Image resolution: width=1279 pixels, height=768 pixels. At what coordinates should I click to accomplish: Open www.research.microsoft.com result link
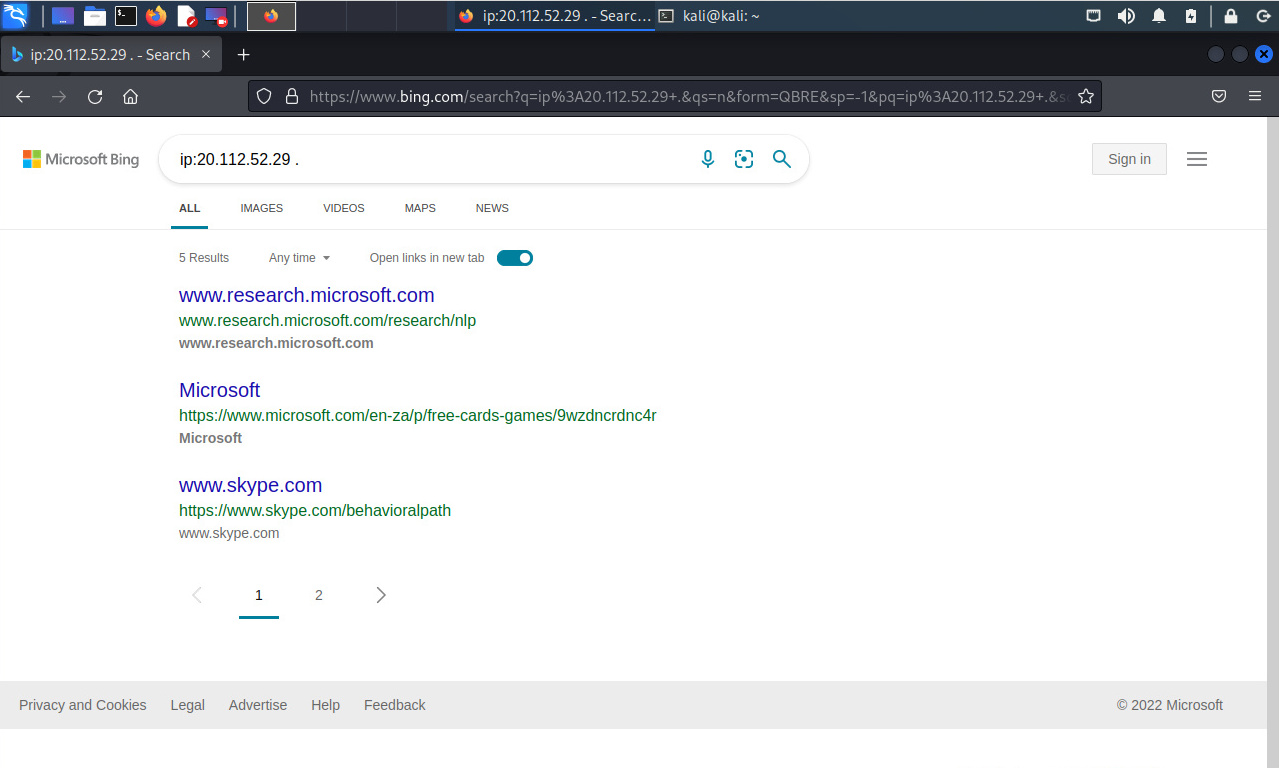[x=306, y=295]
